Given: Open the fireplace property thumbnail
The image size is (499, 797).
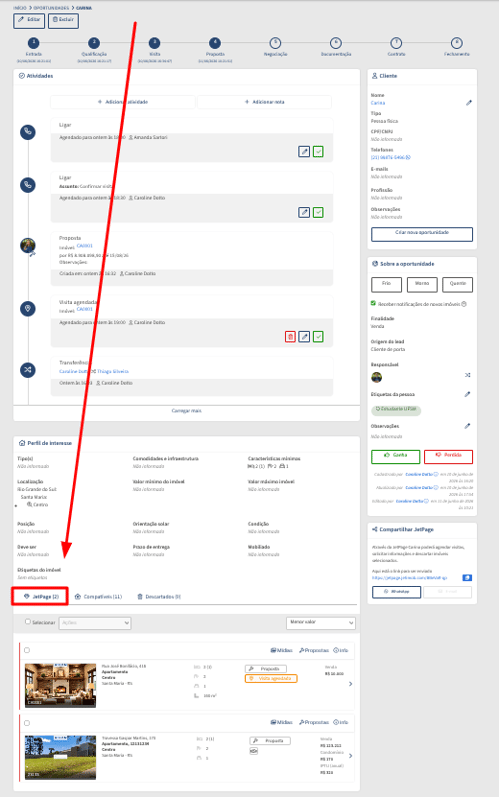Looking at the screenshot, I should click(x=60, y=685).
